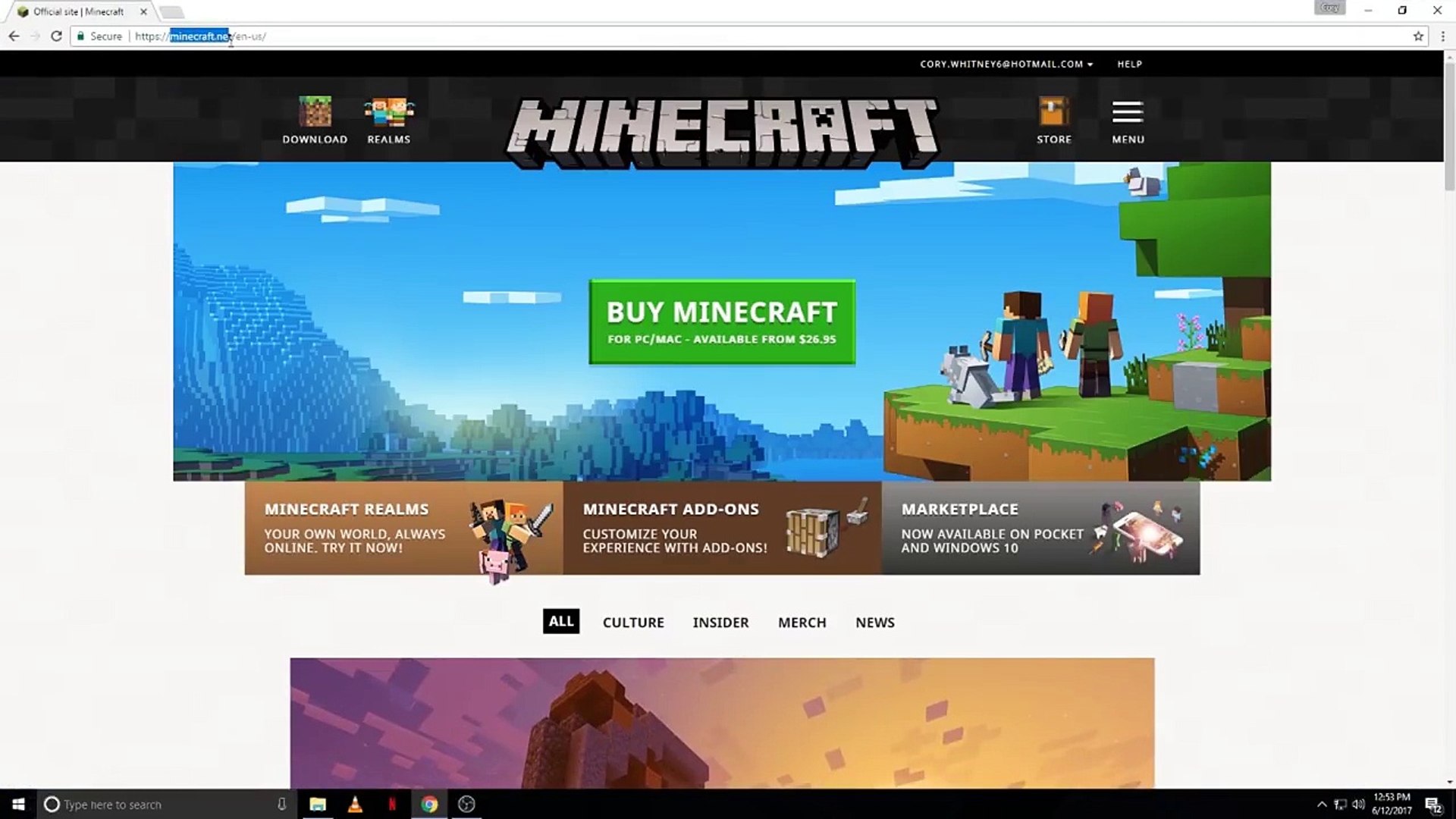The width and height of the screenshot is (1456, 819).
Task: Open a new browser tab
Action: [172, 11]
